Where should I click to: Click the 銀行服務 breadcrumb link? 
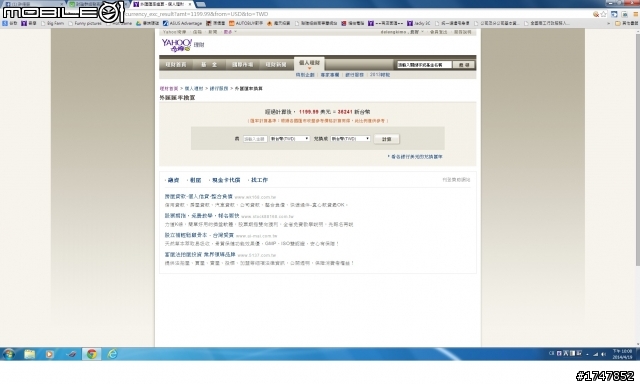(219, 89)
